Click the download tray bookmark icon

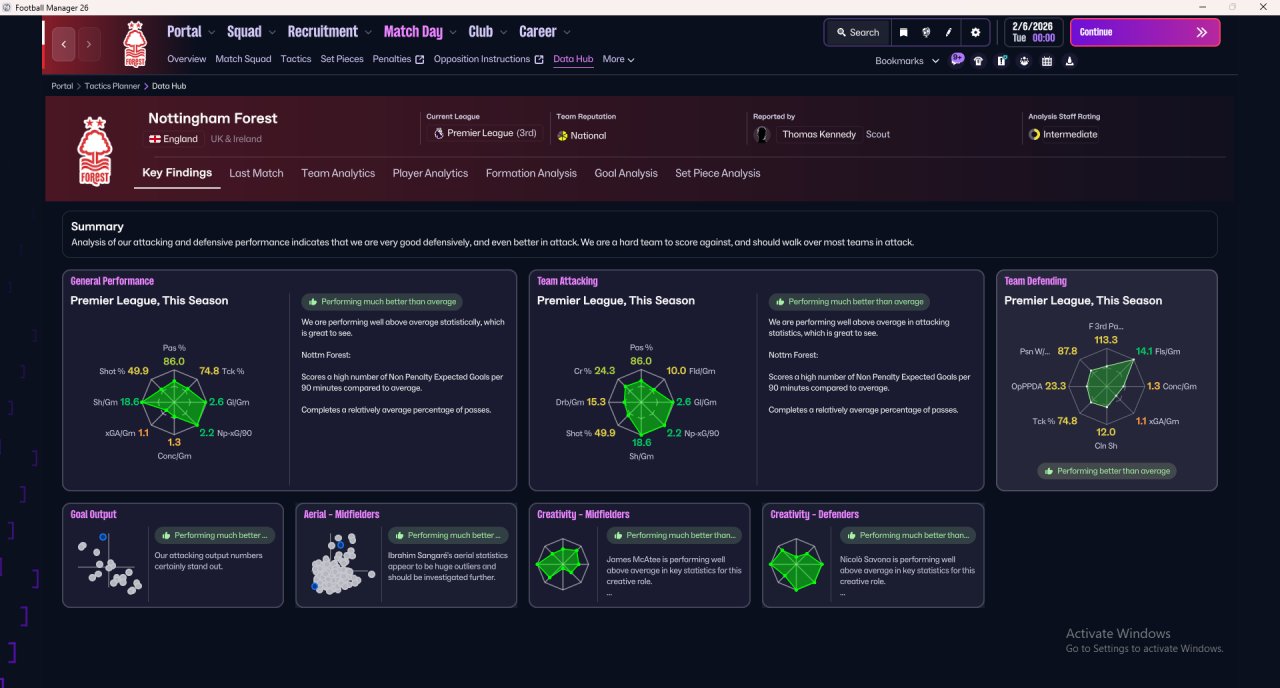(1070, 61)
